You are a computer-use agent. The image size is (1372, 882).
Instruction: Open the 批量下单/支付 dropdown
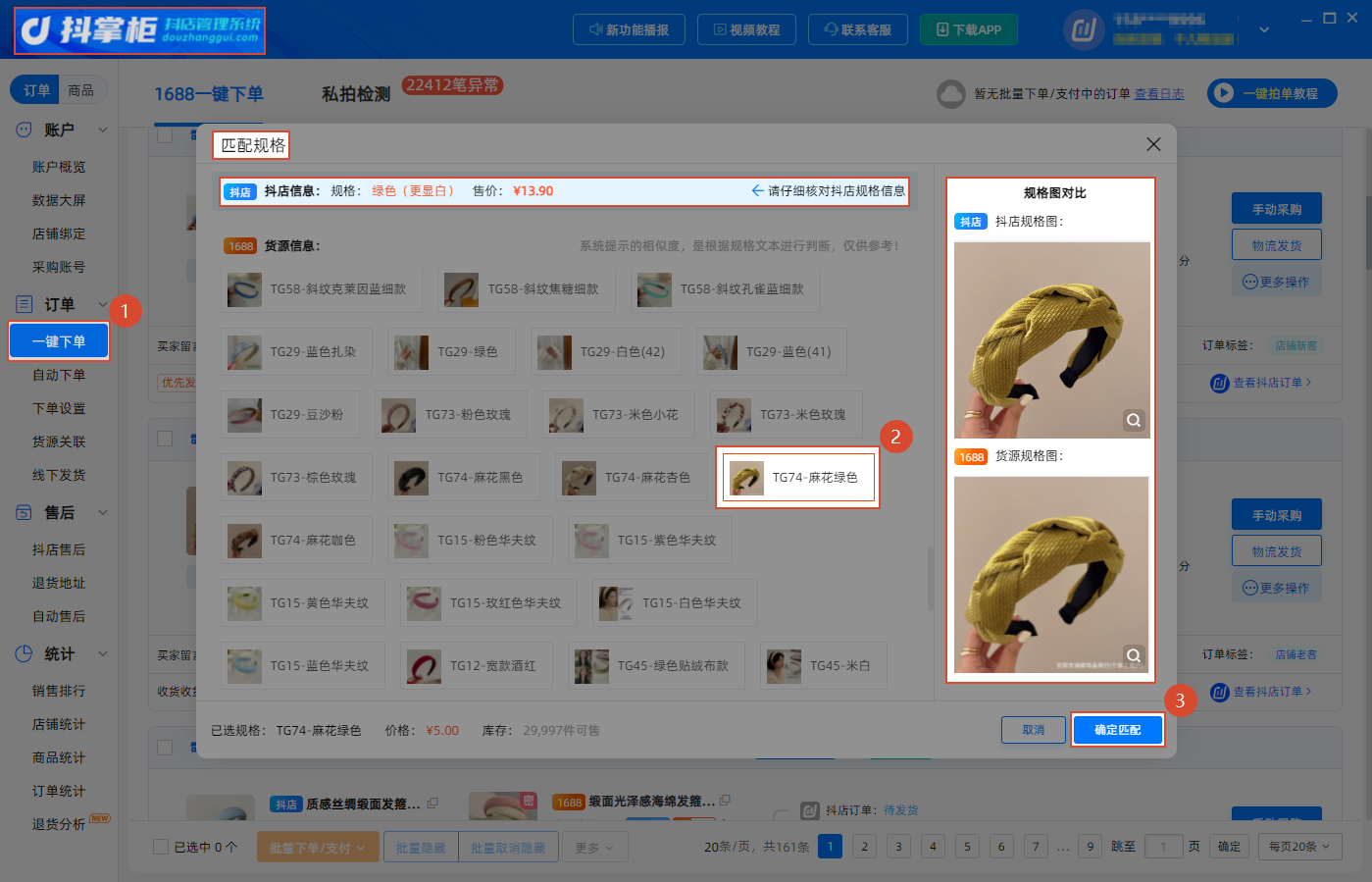[318, 847]
